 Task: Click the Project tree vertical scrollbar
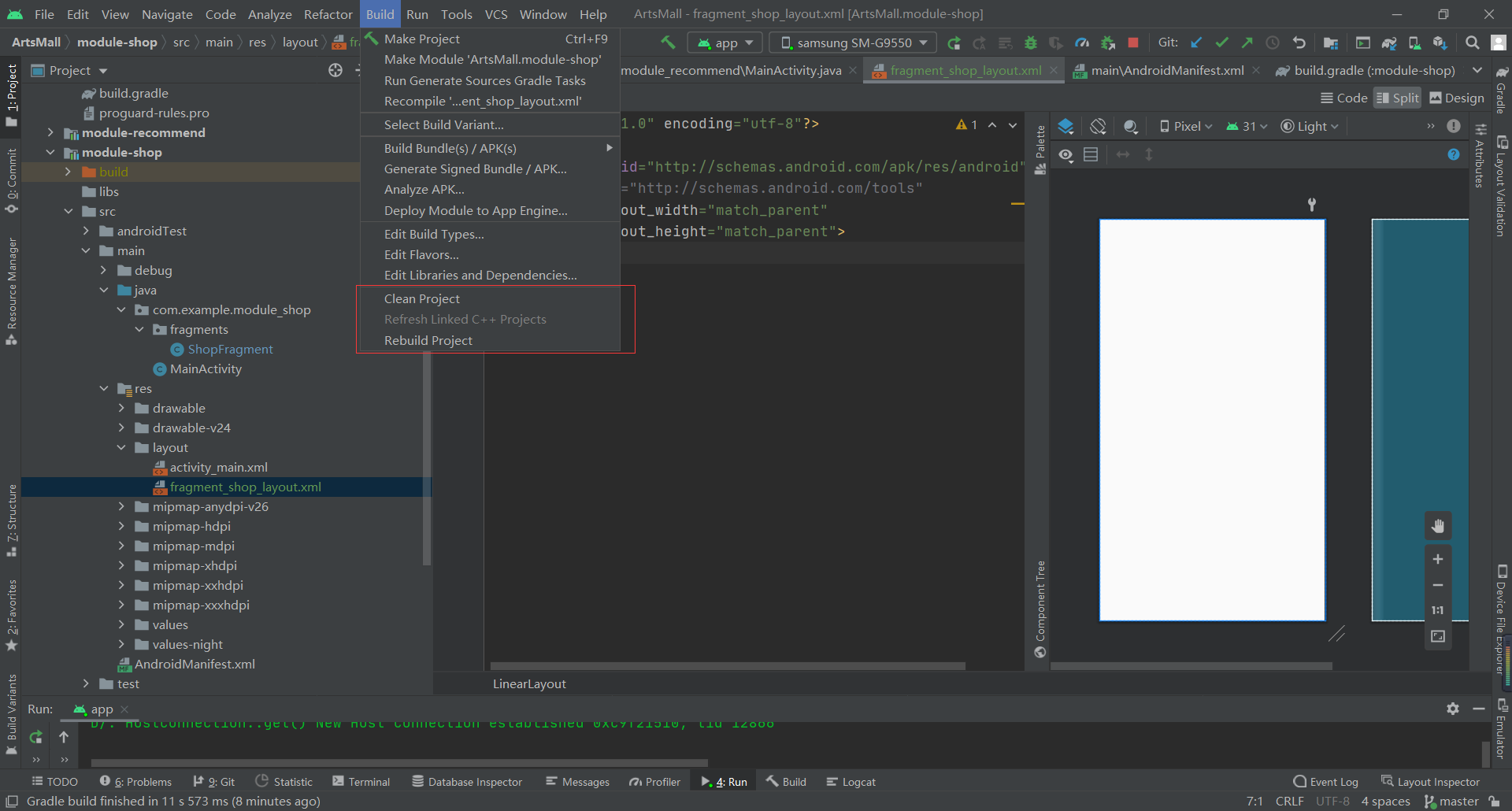[427, 458]
